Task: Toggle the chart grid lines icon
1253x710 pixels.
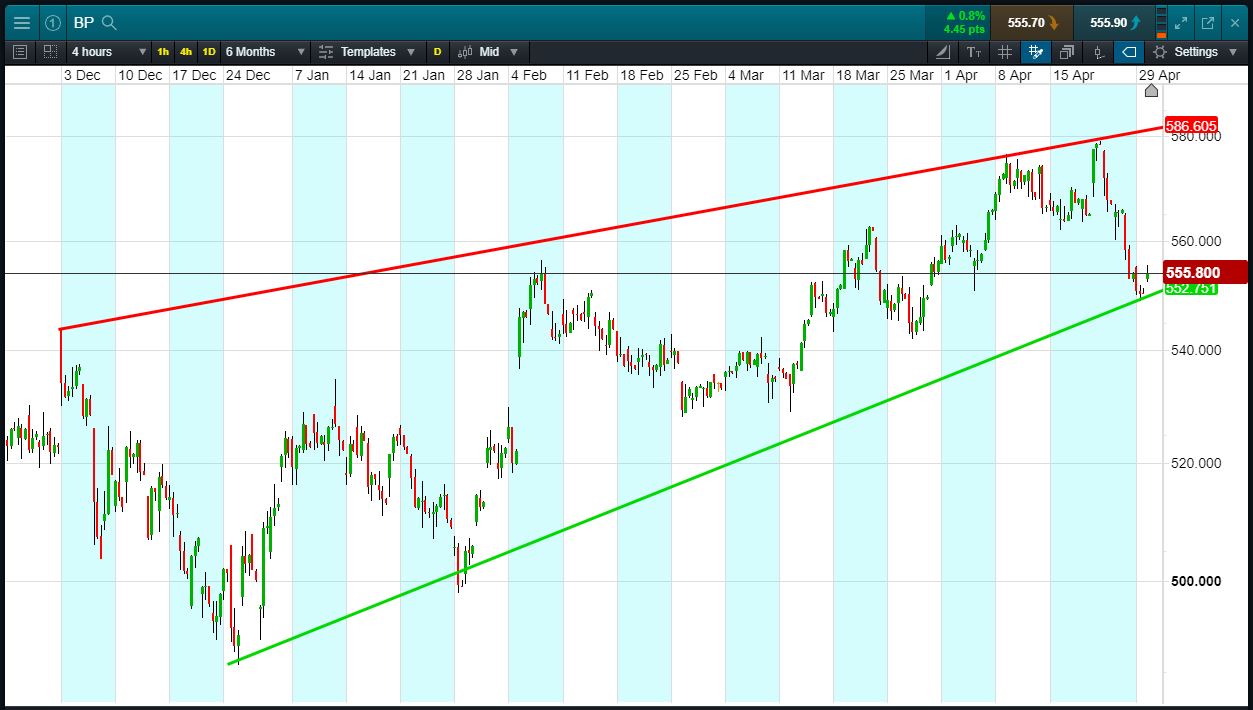Action: tap(1005, 52)
